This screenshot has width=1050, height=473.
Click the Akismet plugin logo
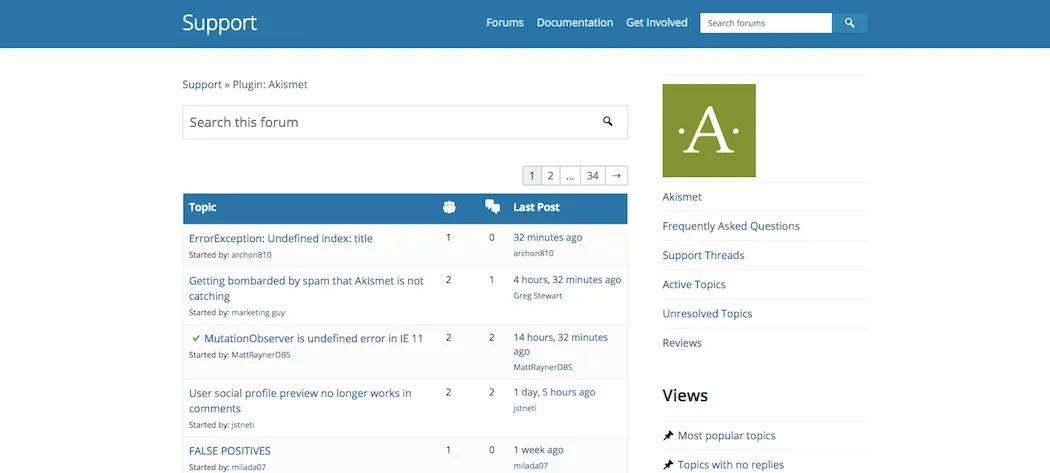(x=709, y=131)
